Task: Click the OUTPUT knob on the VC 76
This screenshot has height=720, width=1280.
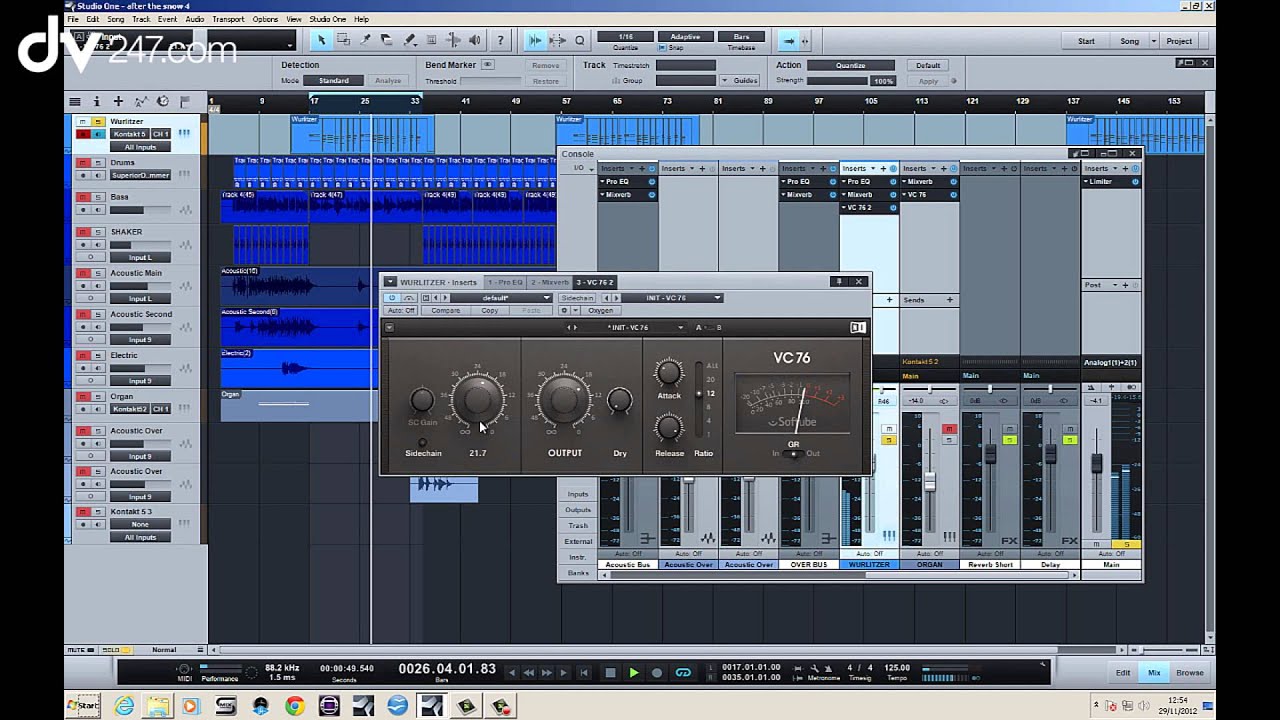Action: point(564,400)
